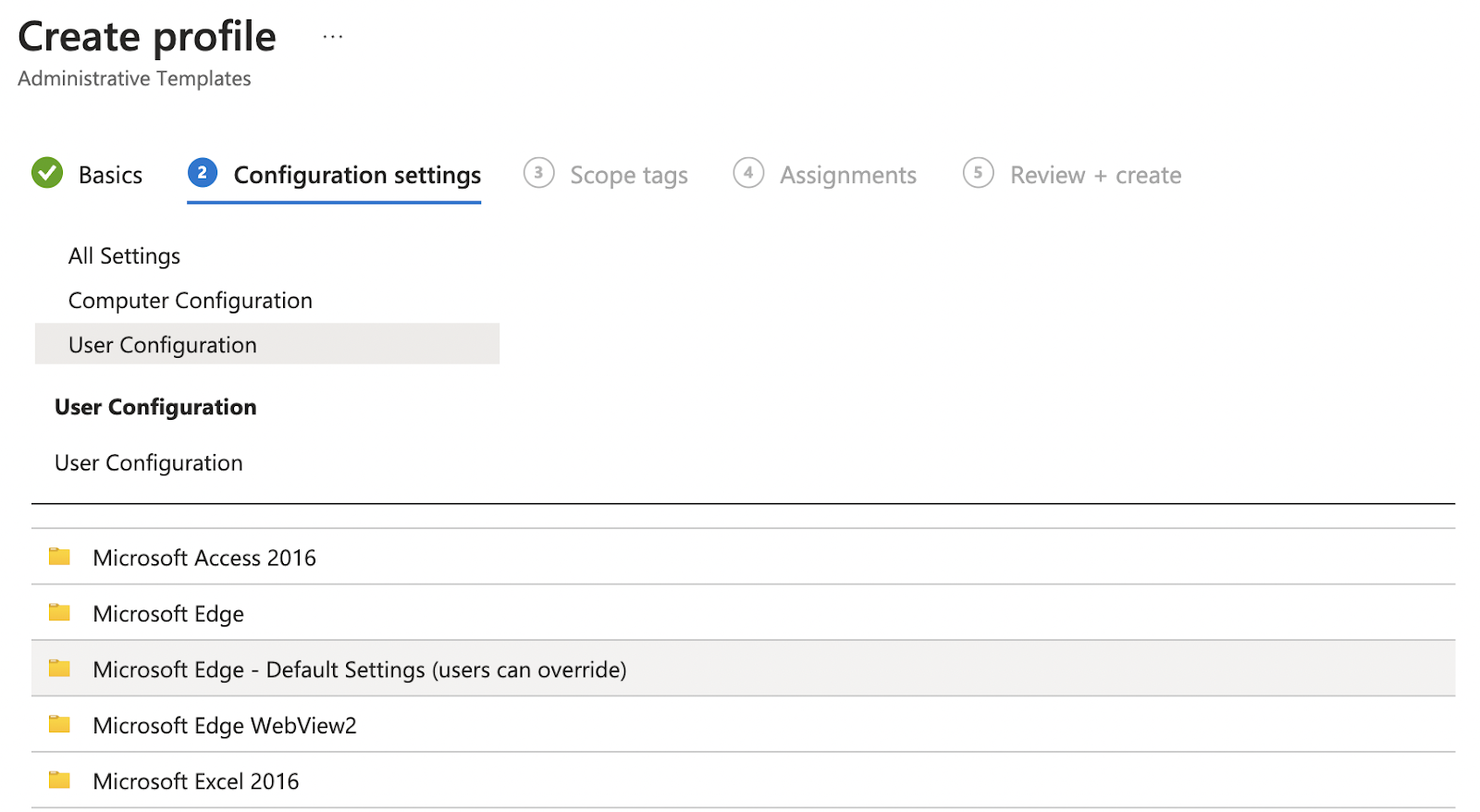This screenshot has height=812, width=1480.
Task: Open Microsoft Edge - Default Settings (users can override)
Action: click(743, 668)
